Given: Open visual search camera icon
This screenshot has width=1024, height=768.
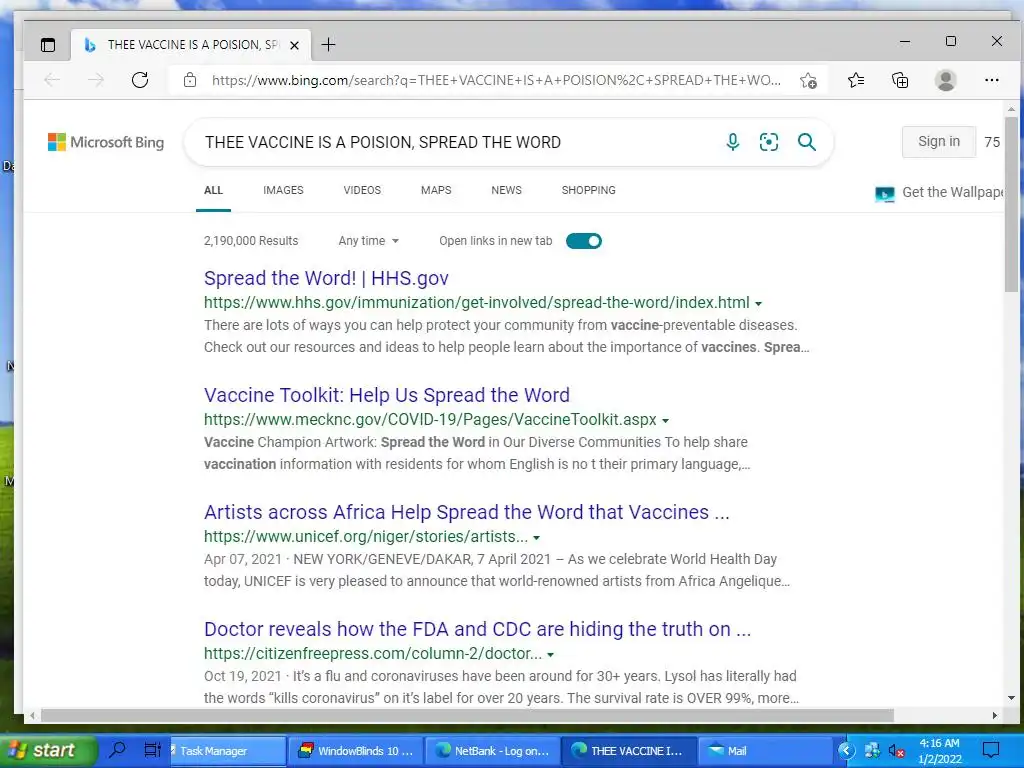Looking at the screenshot, I should tap(769, 142).
